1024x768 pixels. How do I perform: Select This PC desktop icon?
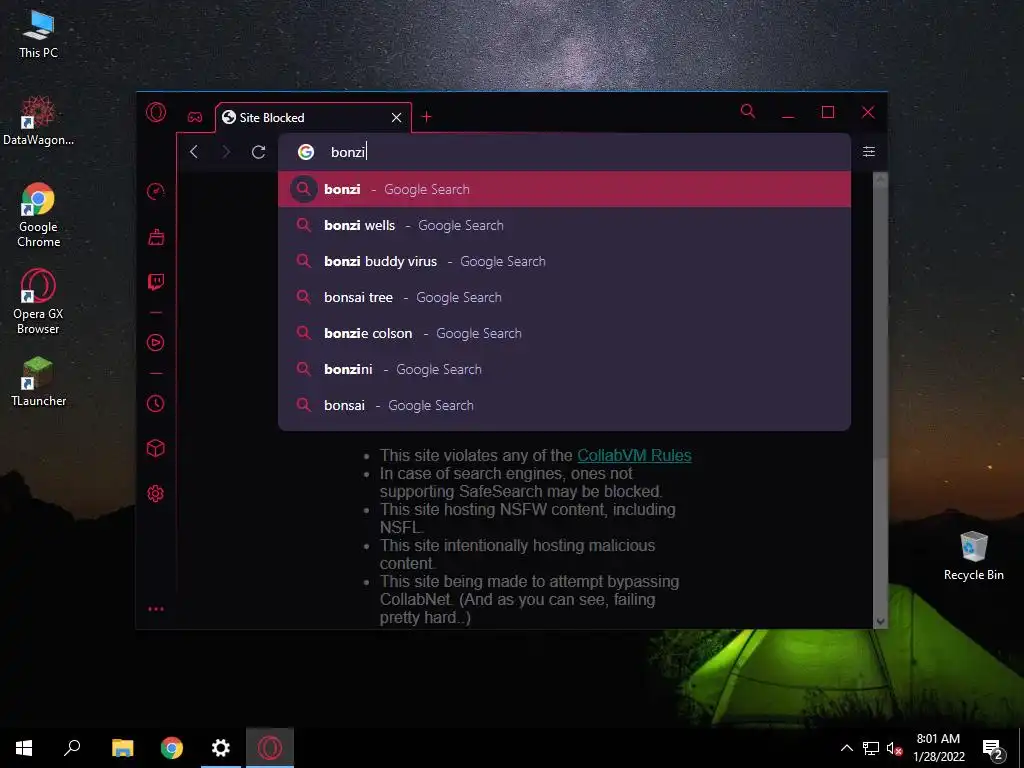point(38,35)
